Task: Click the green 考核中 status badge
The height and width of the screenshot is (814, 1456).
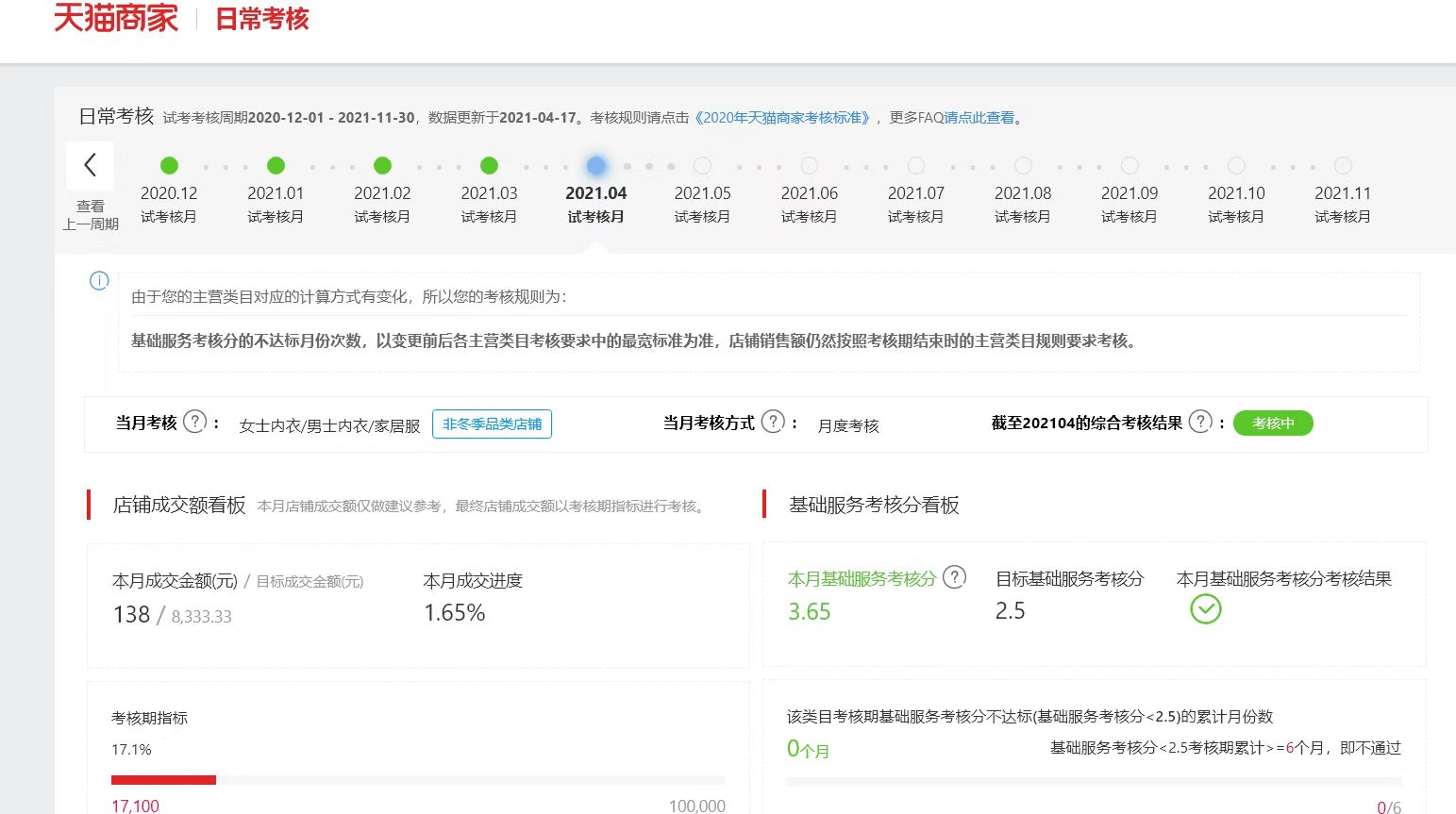Action: tap(1273, 424)
